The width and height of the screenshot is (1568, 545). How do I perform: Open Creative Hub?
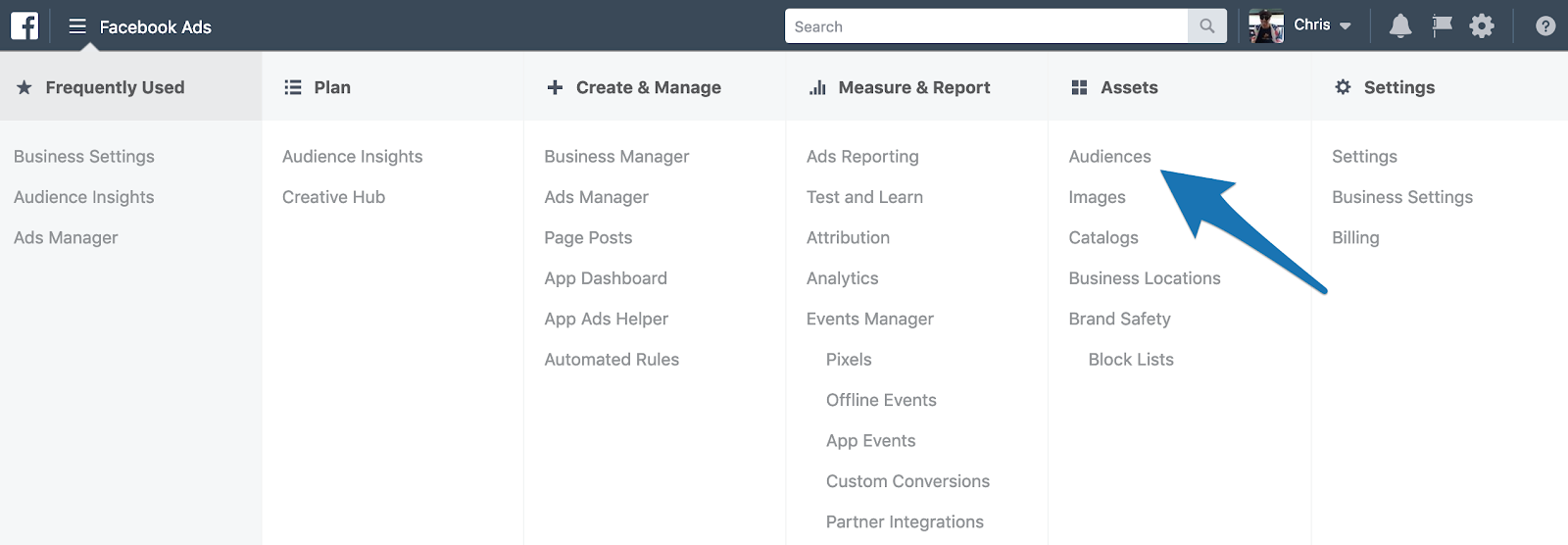pos(333,197)
